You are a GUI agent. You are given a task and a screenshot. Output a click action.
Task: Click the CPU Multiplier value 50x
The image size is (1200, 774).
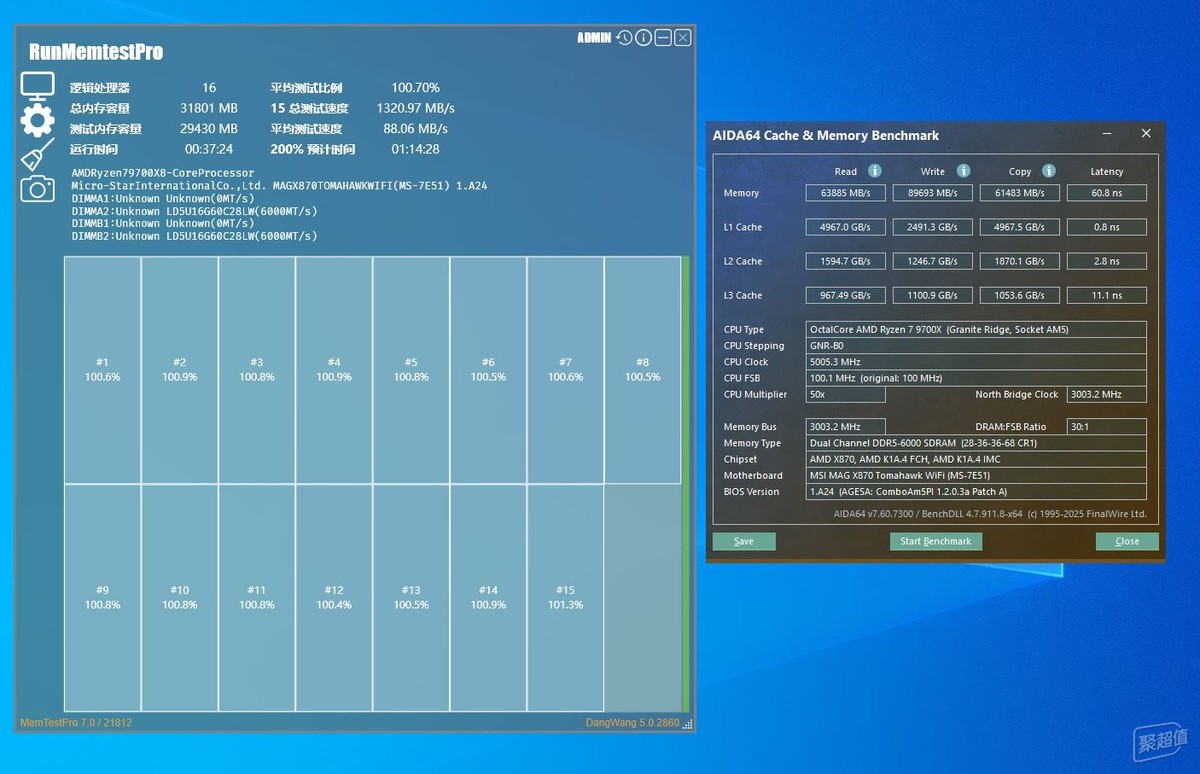tap(846, 394)
